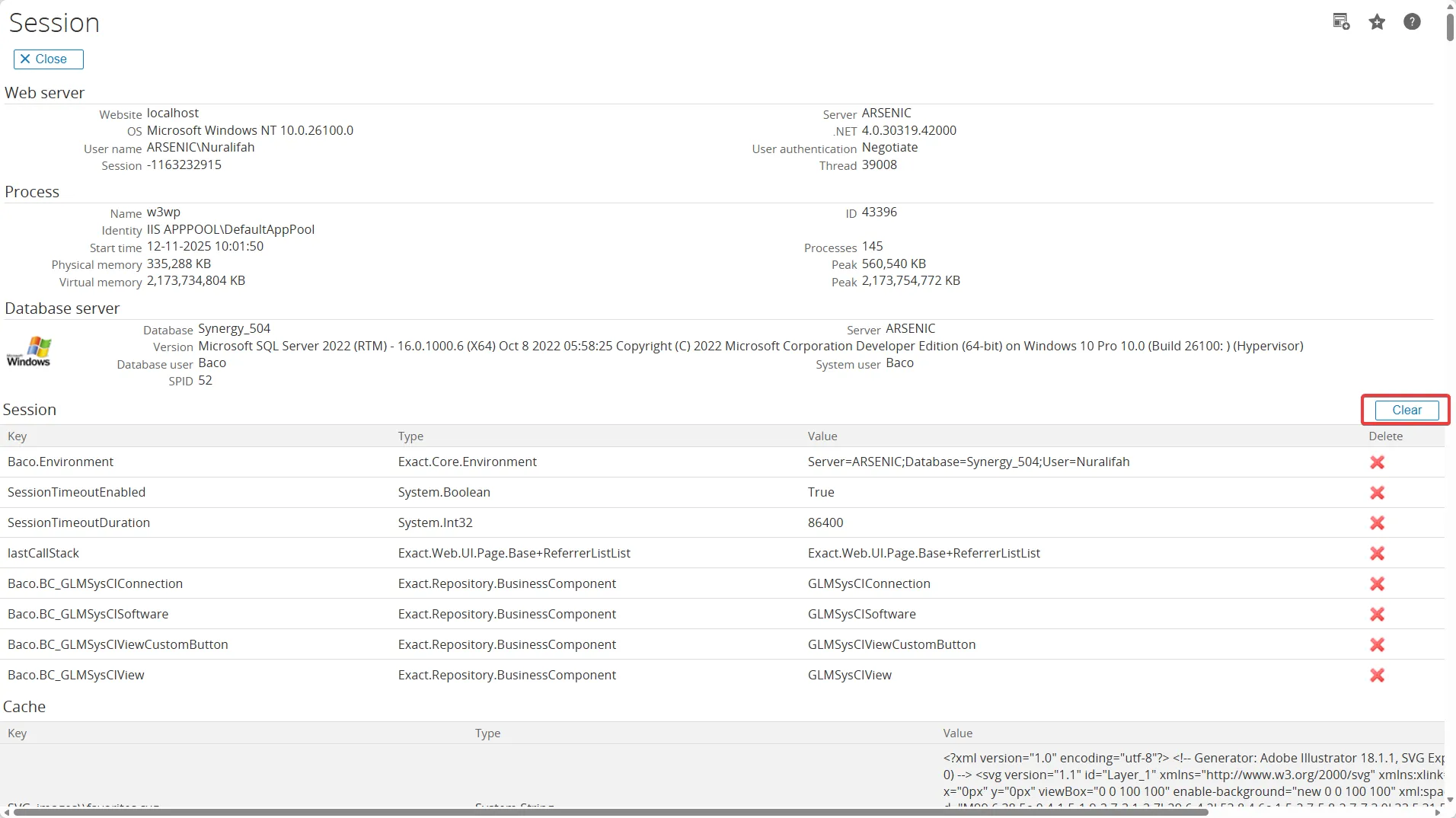Screen dimensions: 1456x818
Task: Click the Delete column header
Action: pyautogui.click(x=1385, y=436)
